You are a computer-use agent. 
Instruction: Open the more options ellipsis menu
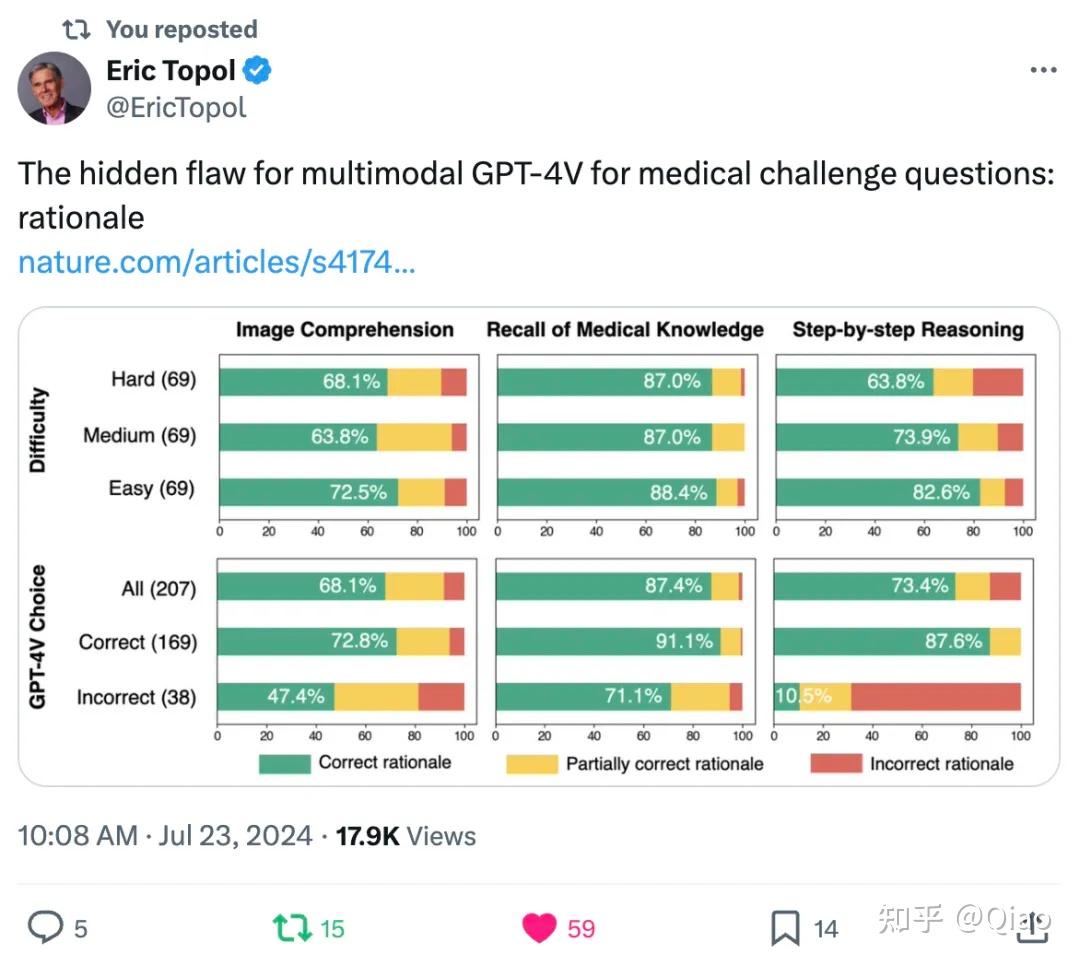(x=1043, y=70)
